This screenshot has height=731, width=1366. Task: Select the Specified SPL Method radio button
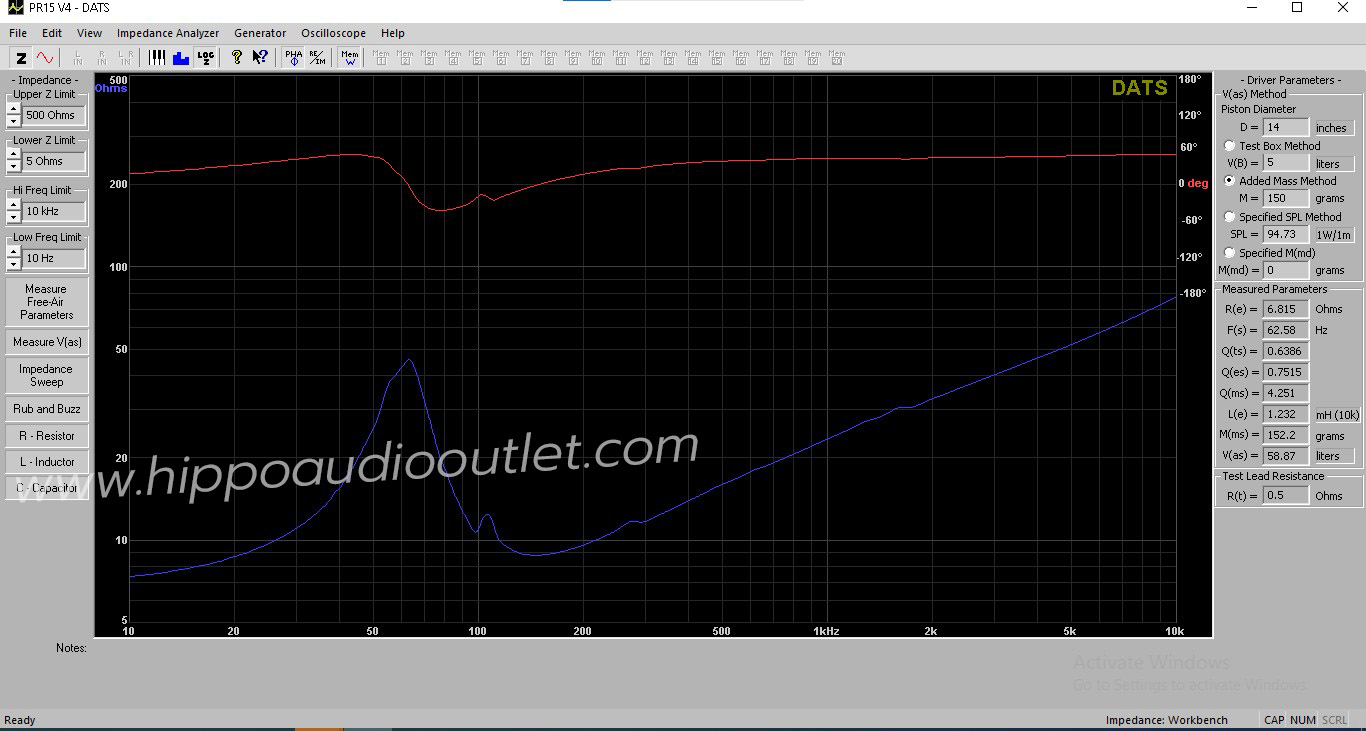1230,217
